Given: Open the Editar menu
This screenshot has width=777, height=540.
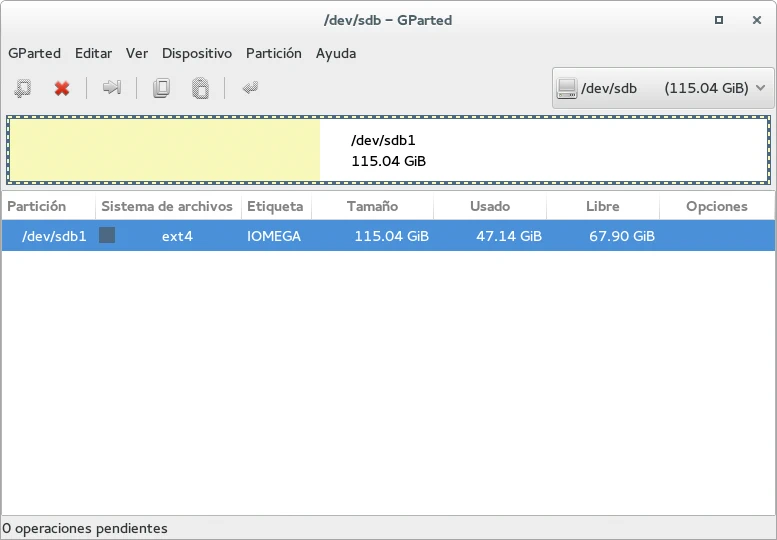Looking at the screenshot, I should 93,53.
